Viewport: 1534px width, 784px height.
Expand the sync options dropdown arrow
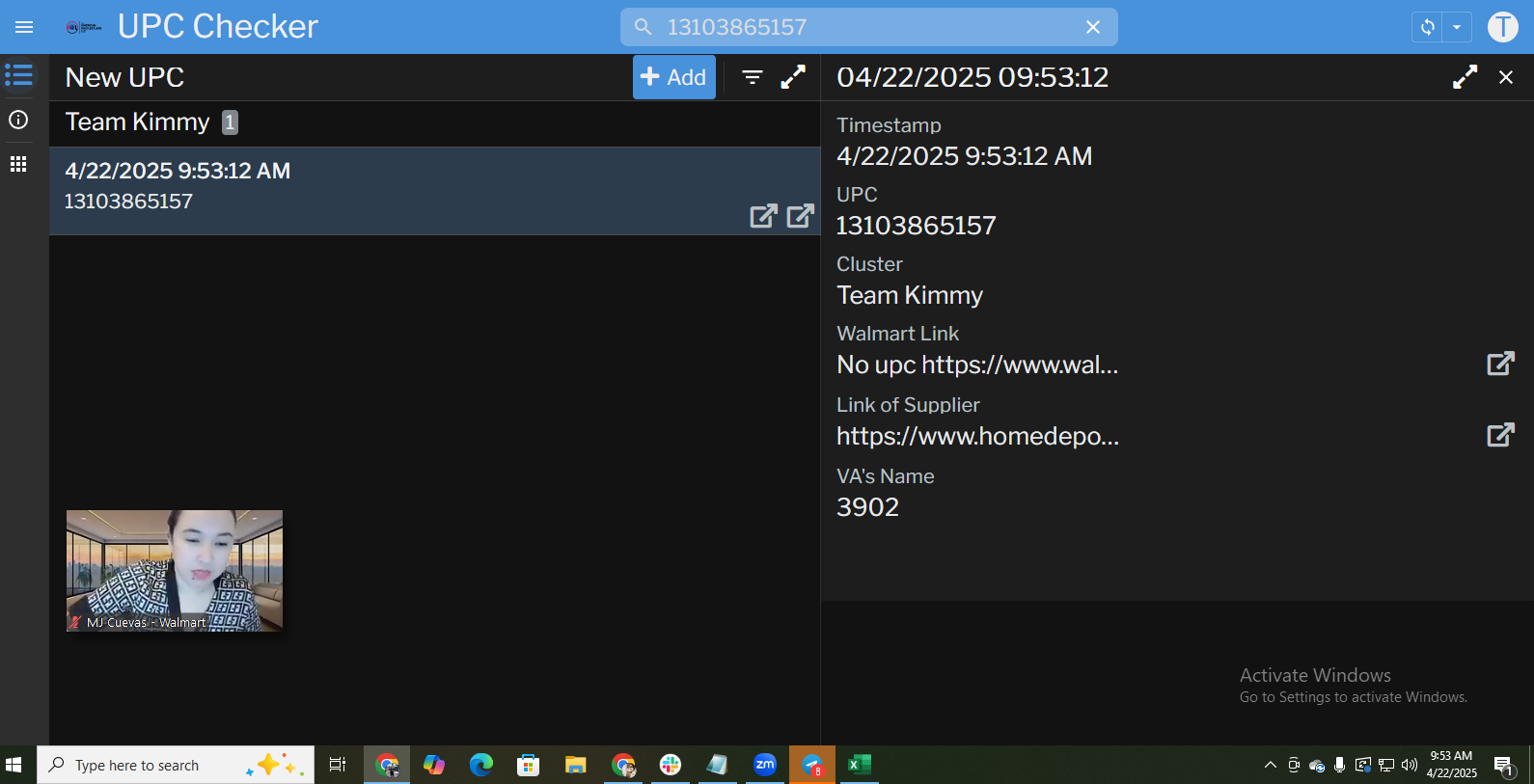click(x=1457, y=27)
